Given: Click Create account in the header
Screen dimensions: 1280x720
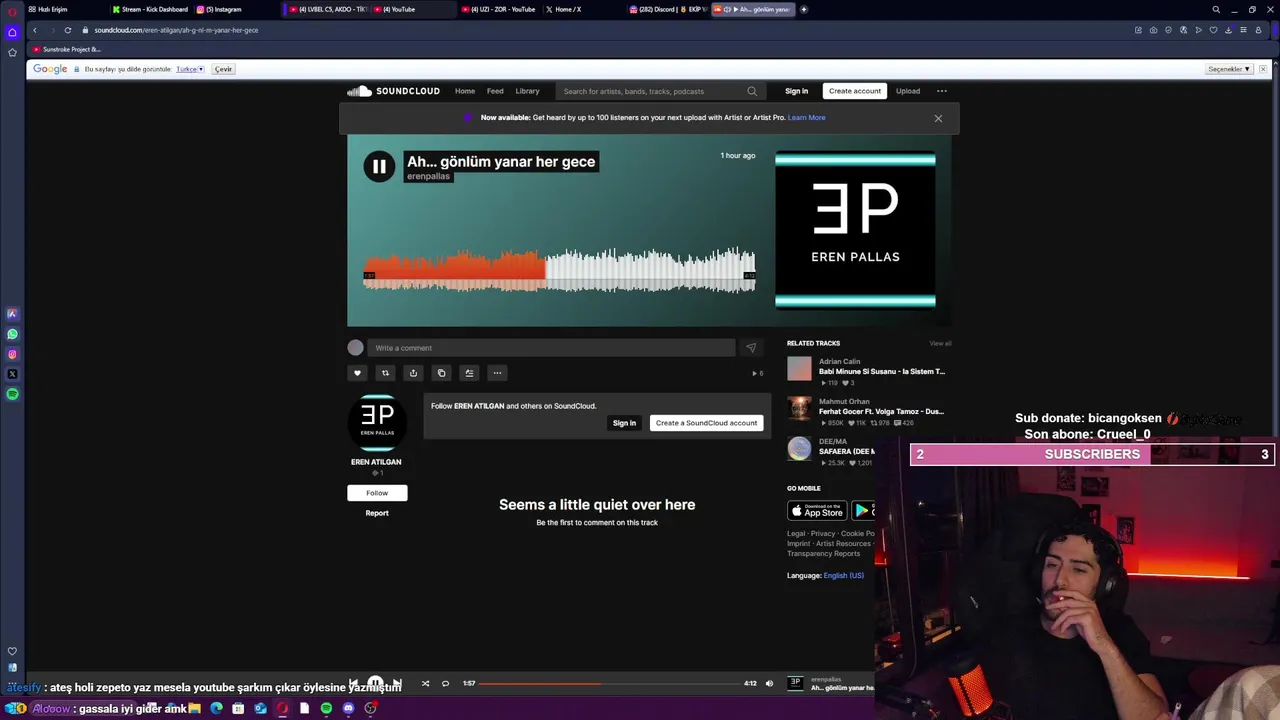Looking at the screenshot, I should 855,91.
